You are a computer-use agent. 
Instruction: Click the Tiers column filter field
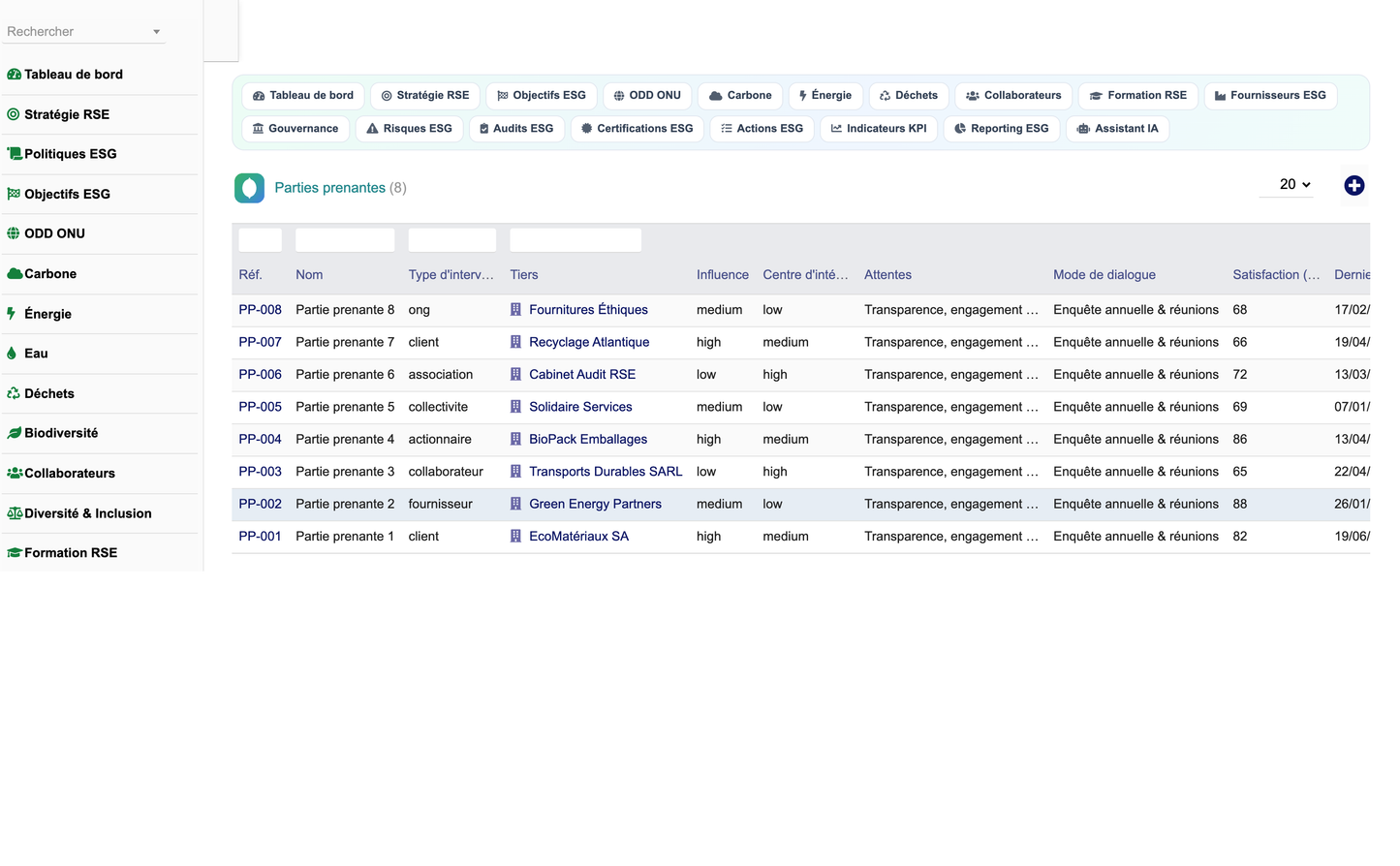[x=576, y=240]
